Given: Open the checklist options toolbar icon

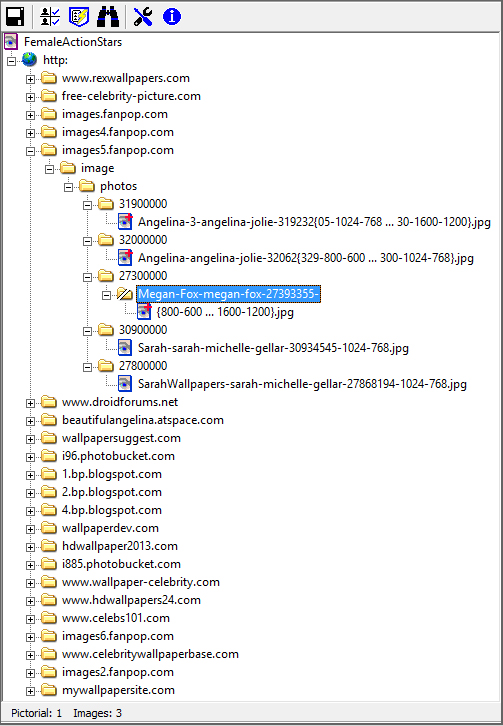Looking at the screenshot, I should tap(50, 17).
